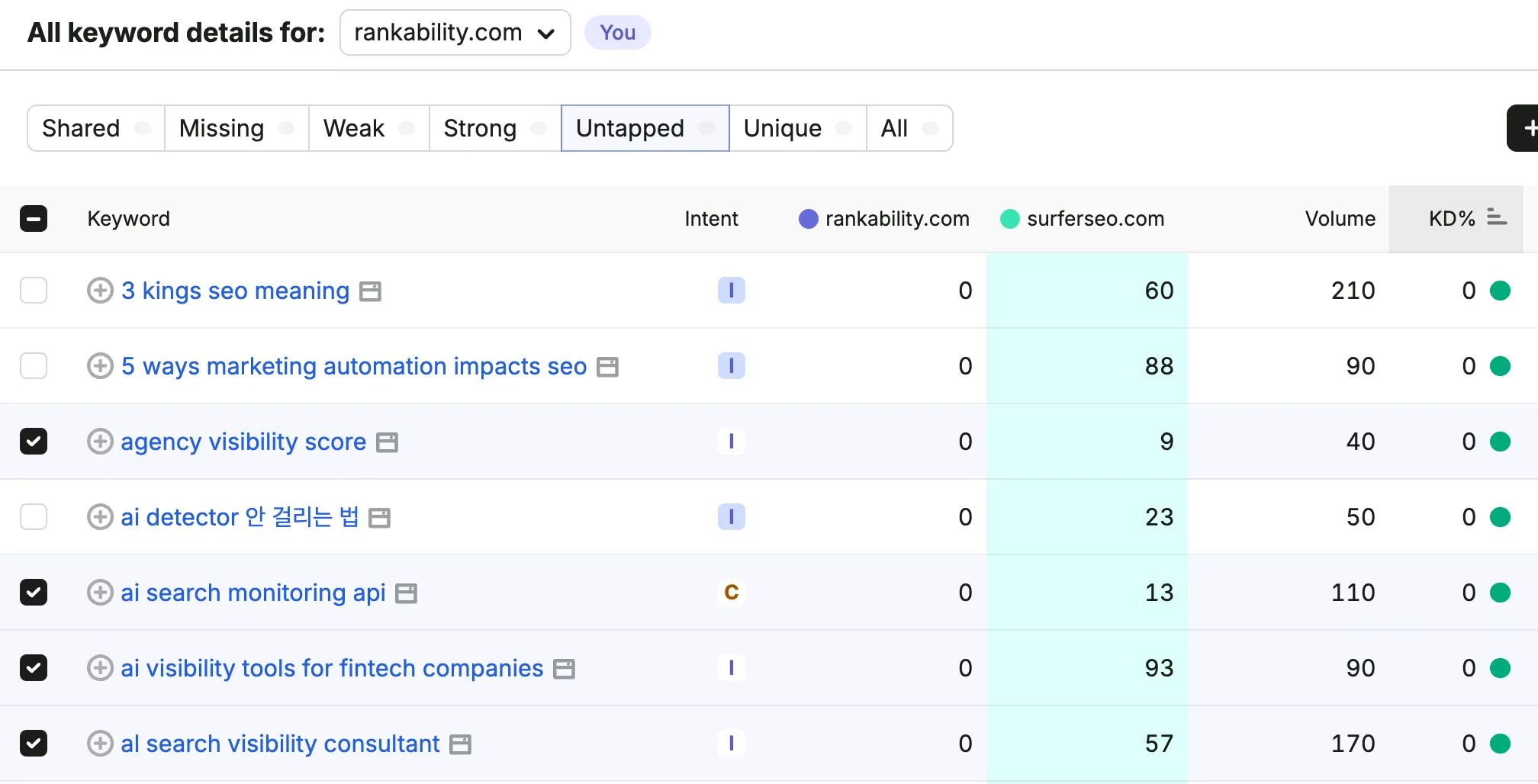Click the green surferseo.com color dot
The image size is (1538, 784).
tap(1009, 219)
